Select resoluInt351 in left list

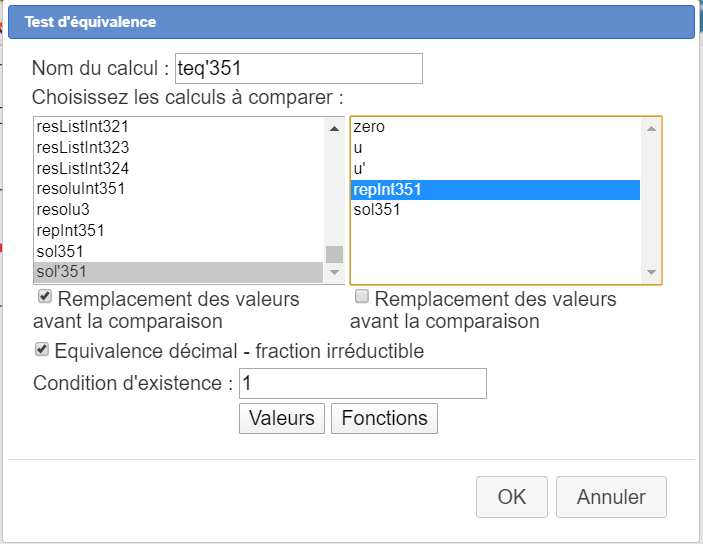pyautogui.click(x=80, y=189)
